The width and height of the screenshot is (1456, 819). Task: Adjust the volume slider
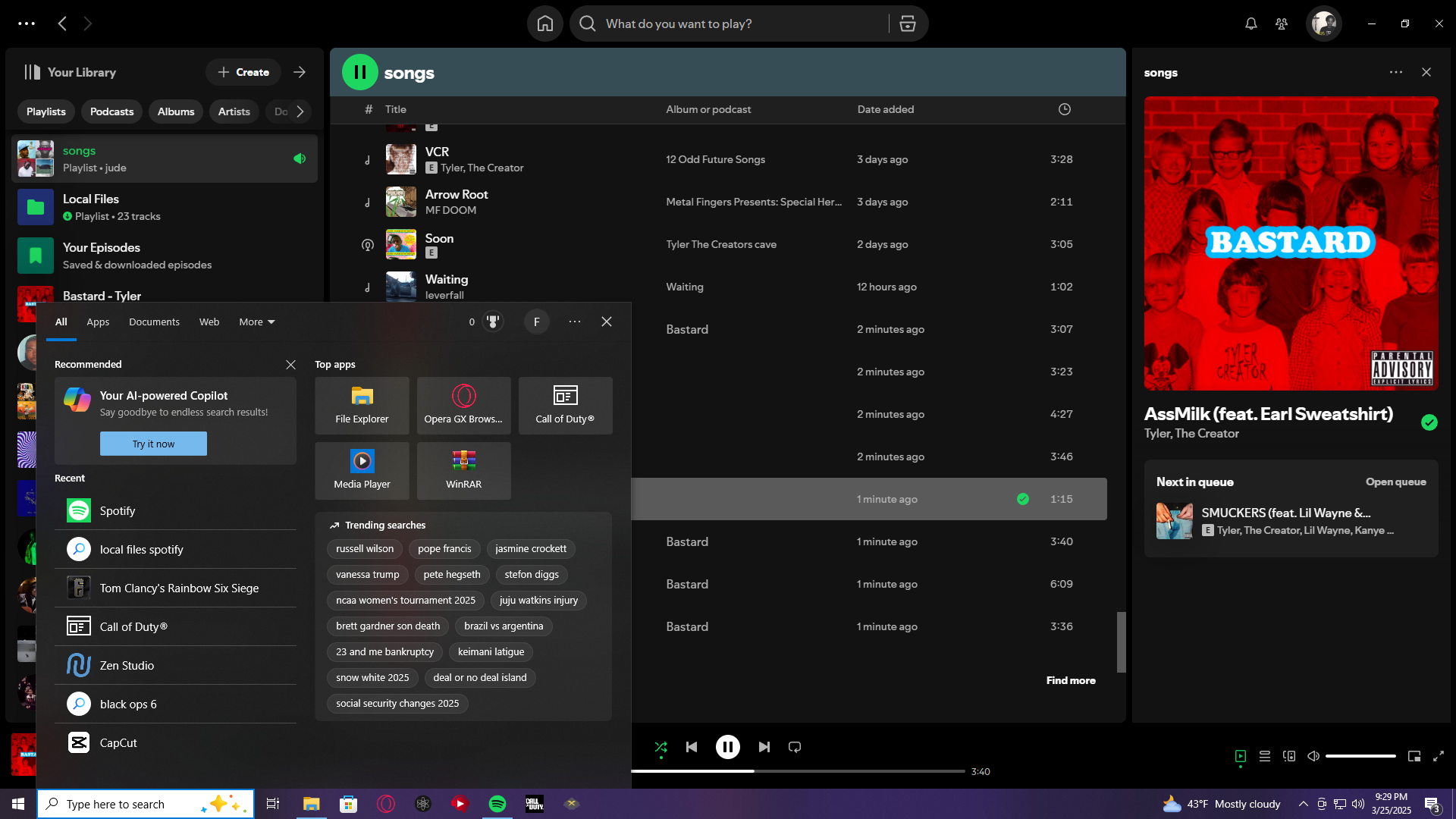point(1360,756)
